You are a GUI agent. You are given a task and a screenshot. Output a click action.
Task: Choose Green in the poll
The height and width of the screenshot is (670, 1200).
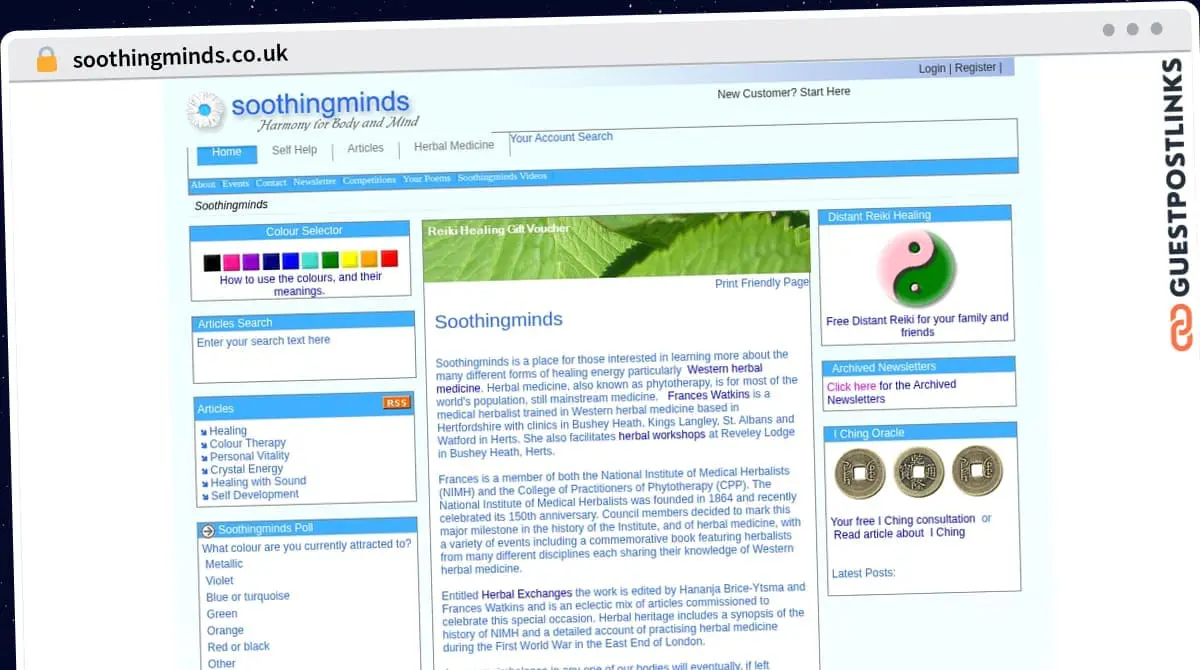click(222, 614)
